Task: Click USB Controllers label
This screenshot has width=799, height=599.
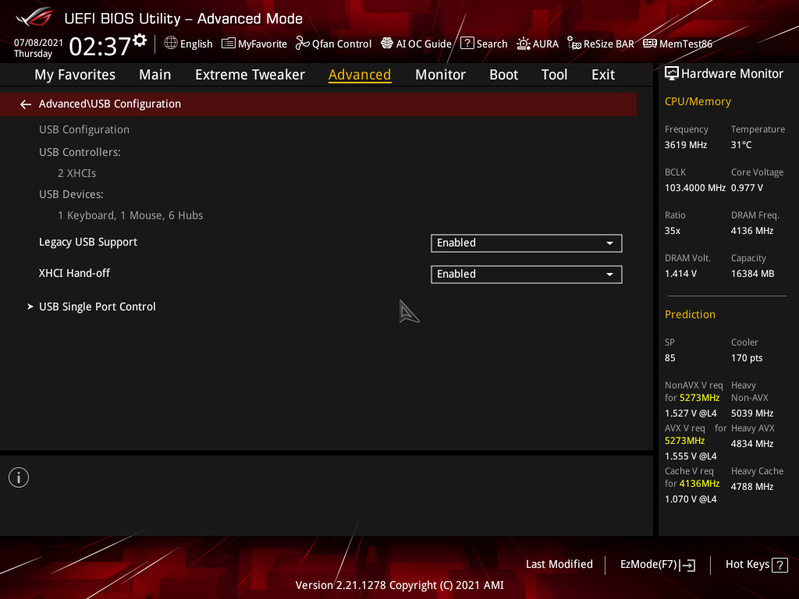Action: click(x=80, y=152)
